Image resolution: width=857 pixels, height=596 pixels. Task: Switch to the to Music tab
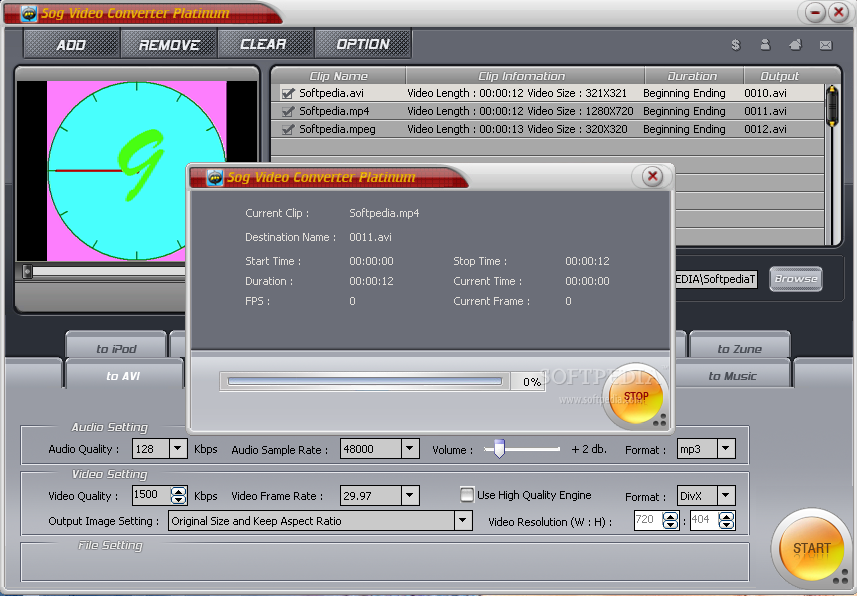tap(732, 376)
